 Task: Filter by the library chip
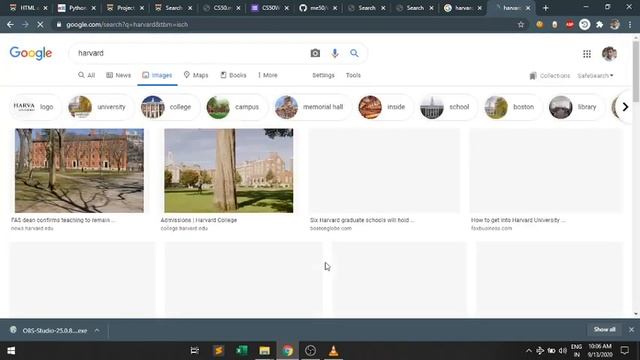coord(575,107)
